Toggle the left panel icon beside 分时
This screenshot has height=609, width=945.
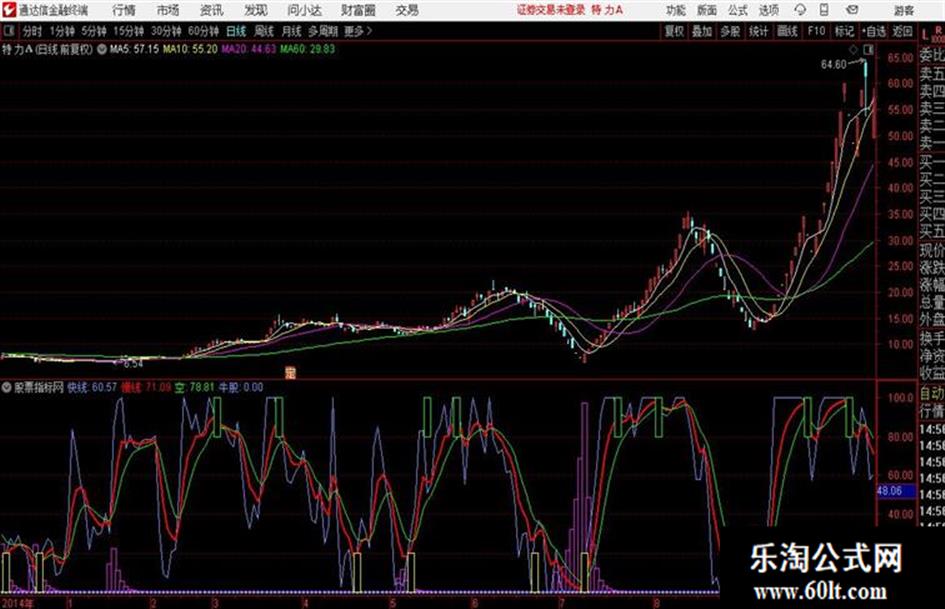(9, 31)
